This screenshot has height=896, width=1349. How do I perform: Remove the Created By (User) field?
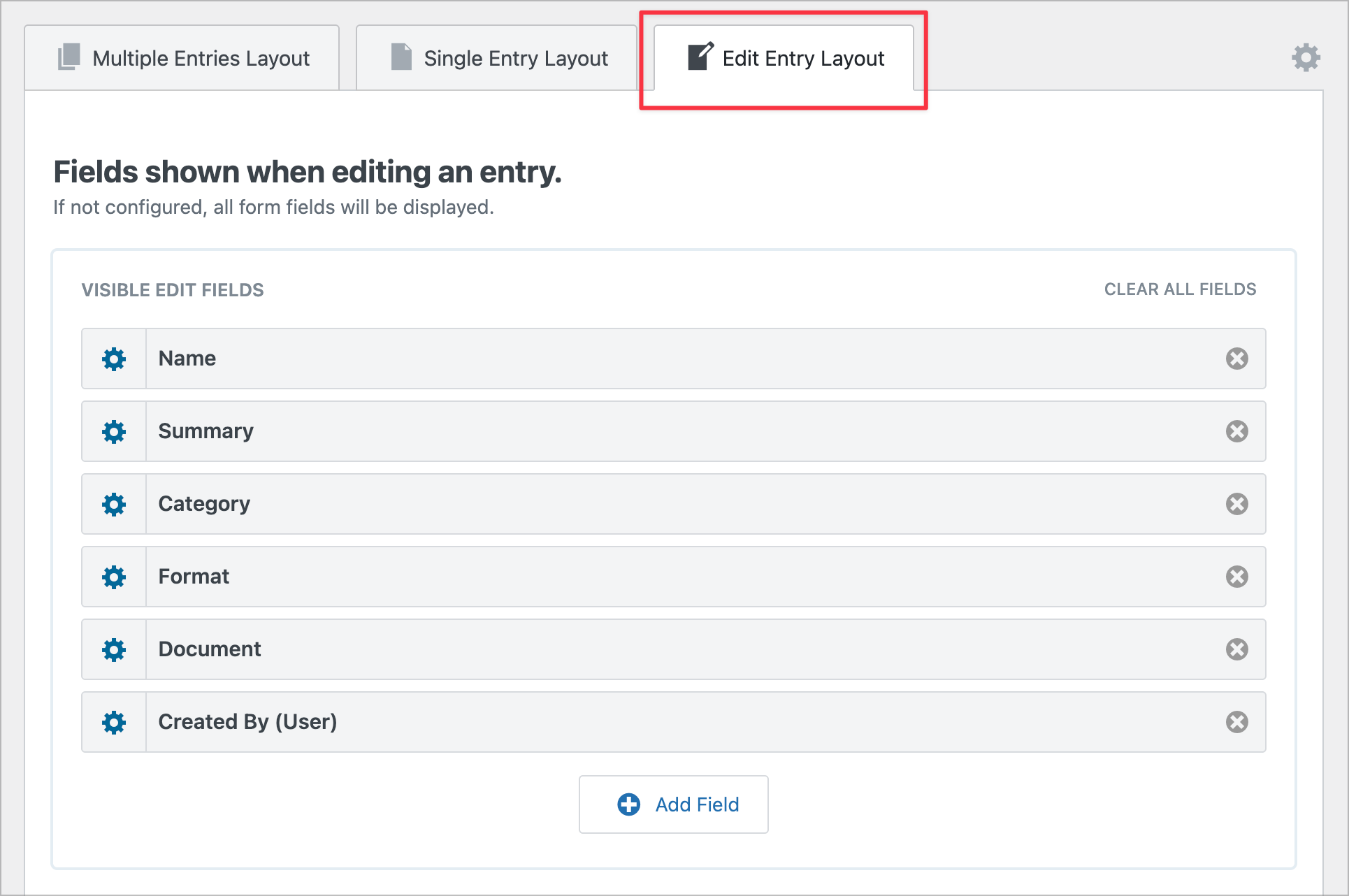point(1237,722)
